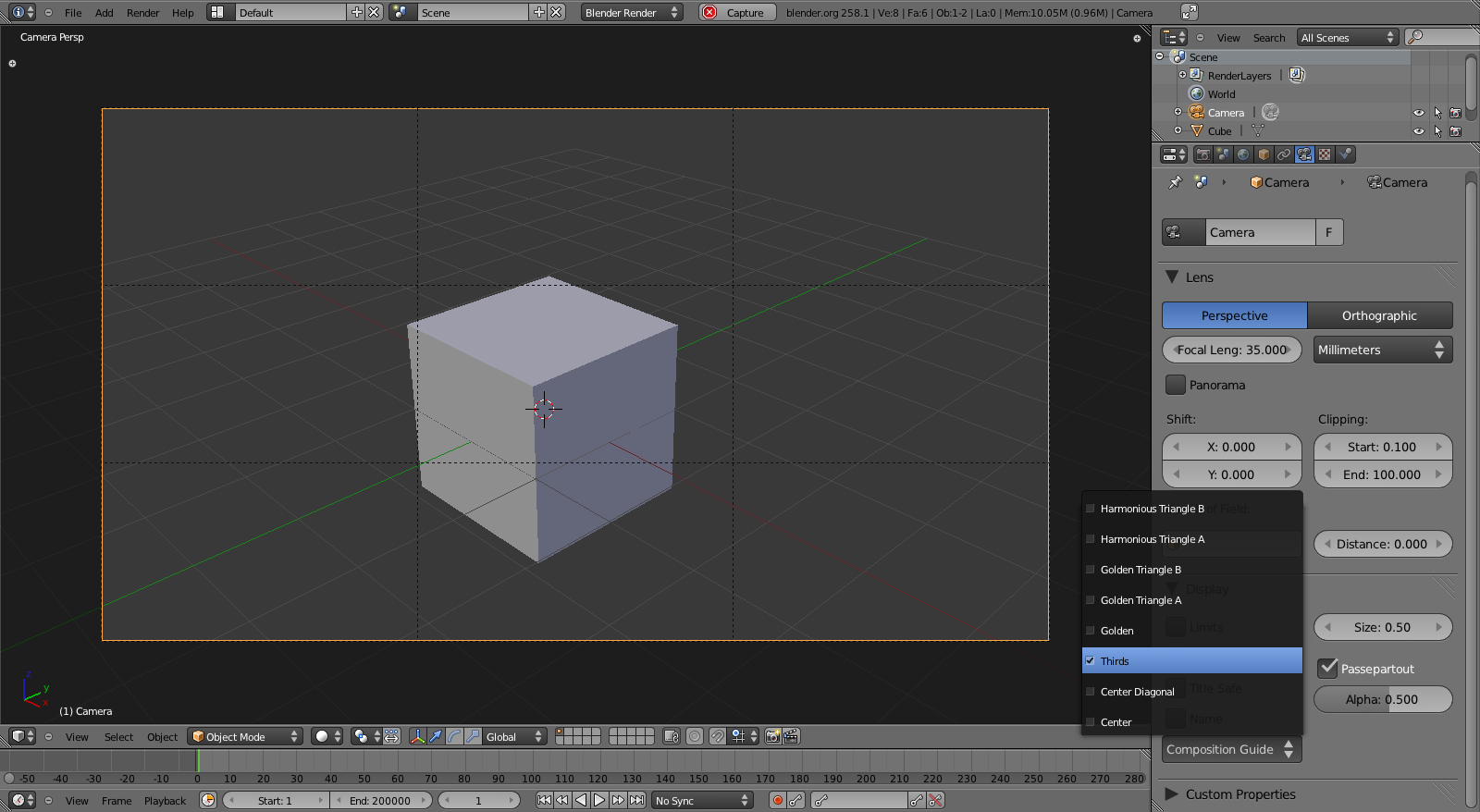This screenshot has width=1480, height=812.
Task: Toggle Camera visibility eye icon
Action: click(1419, 113)
